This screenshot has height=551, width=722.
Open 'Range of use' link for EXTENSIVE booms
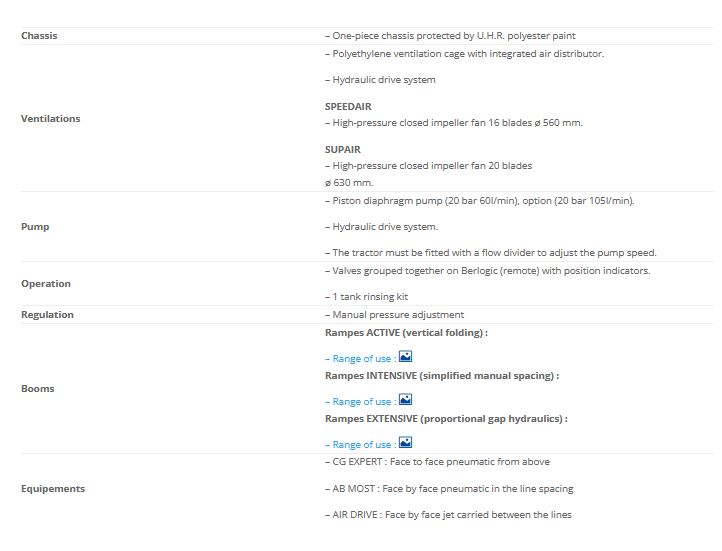pyautogui.click(x=360, y=445)
